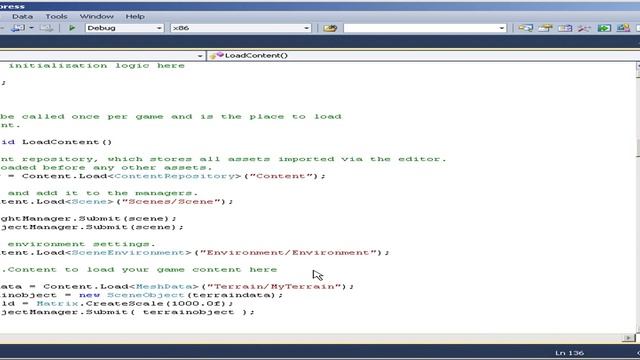The image size is (640, 360).
Task: Open the undo history dropdown arrow
Action: 31,28
